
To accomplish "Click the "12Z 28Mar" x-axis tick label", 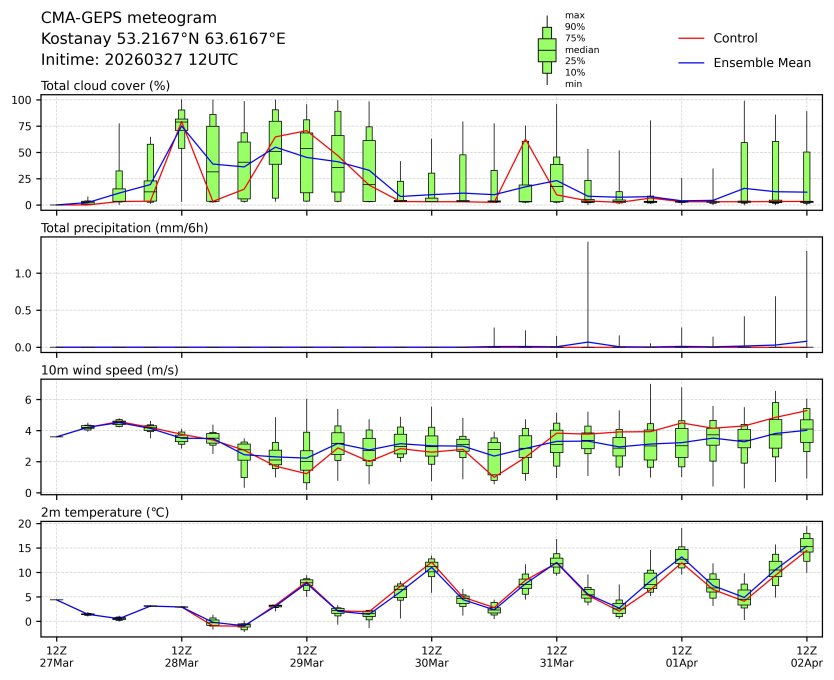I will 181,656.
